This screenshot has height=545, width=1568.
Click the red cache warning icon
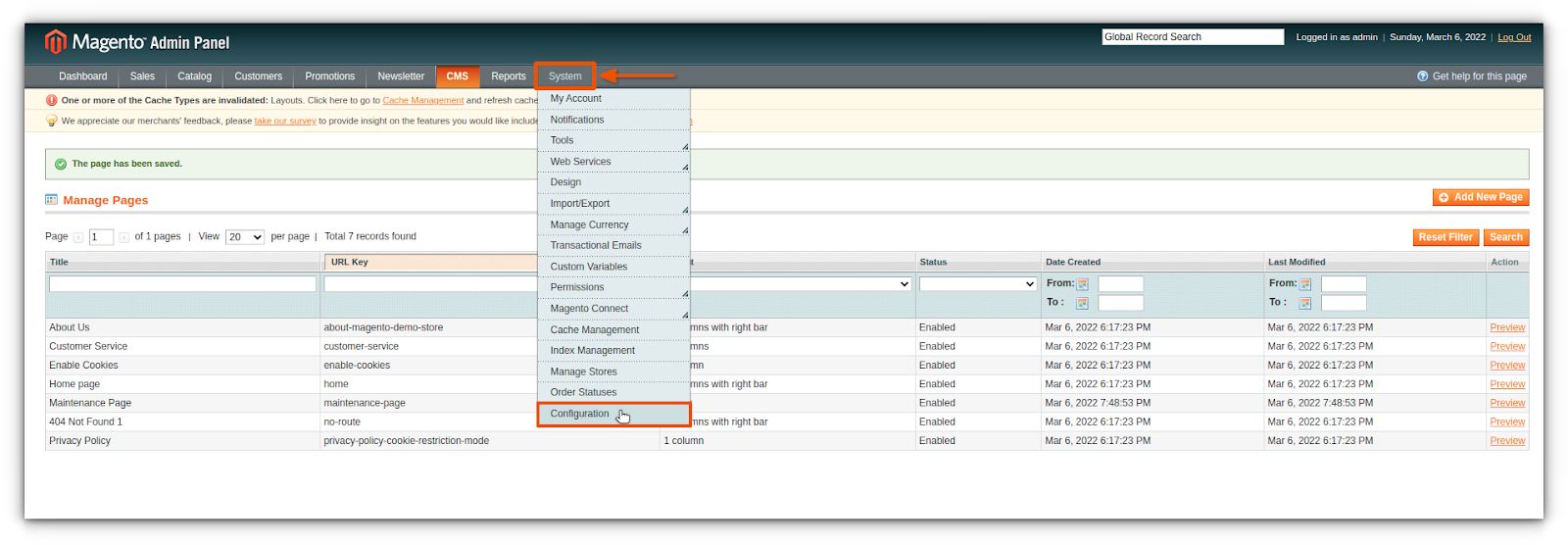coord(52,100)
